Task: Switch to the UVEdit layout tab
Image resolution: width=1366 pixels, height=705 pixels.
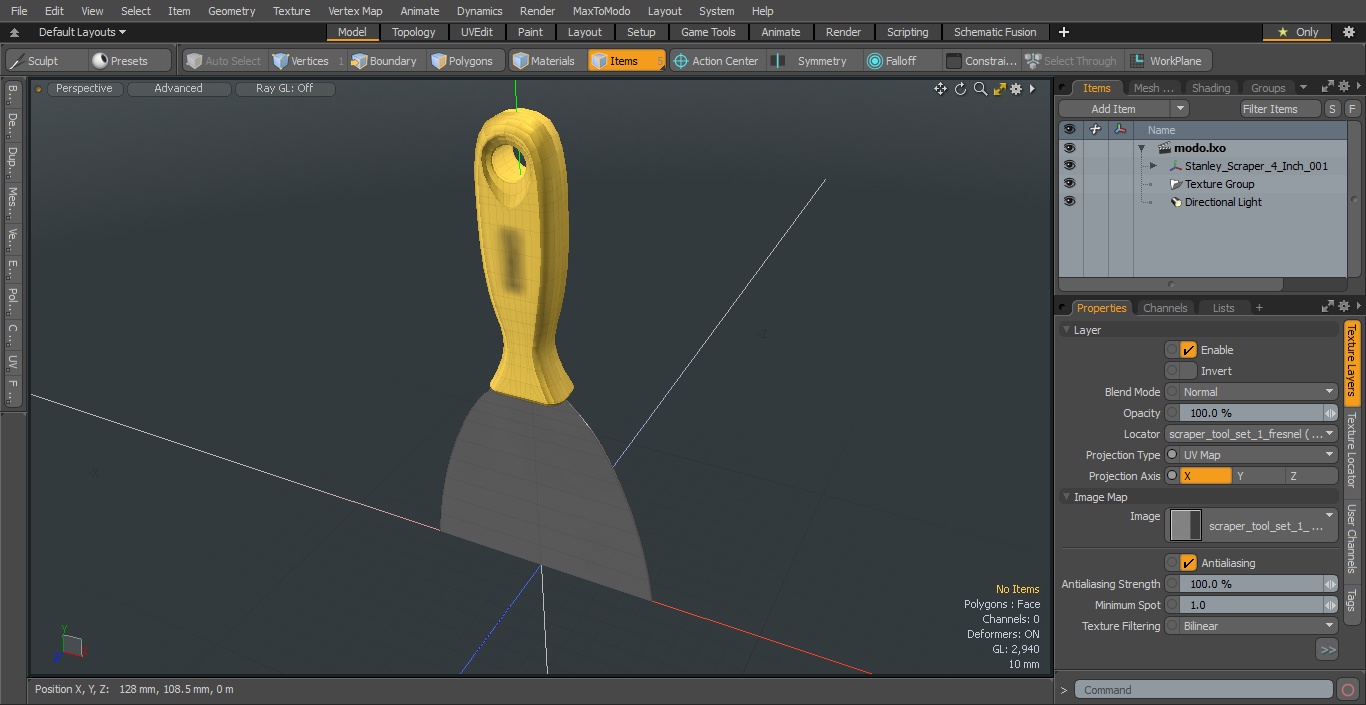Action: pyautogui.click(x=477, y=32)
